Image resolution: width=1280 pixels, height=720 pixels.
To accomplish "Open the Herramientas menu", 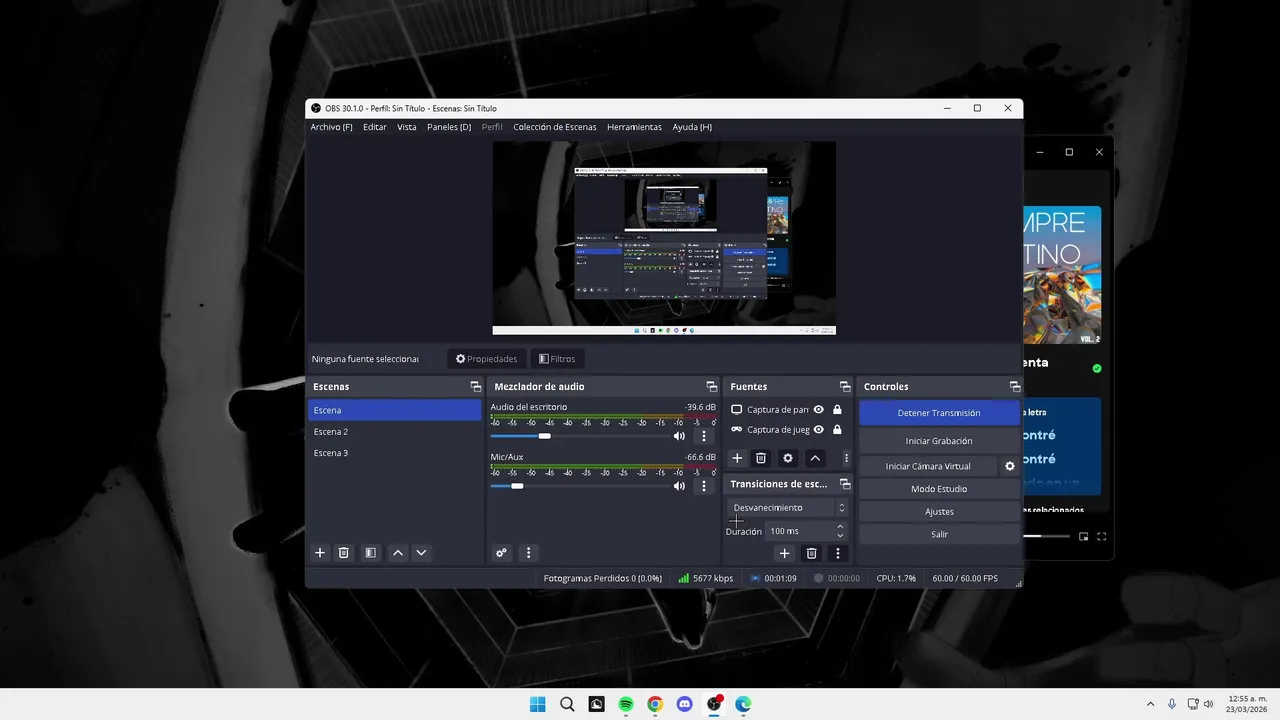I will tap(634, 127).
